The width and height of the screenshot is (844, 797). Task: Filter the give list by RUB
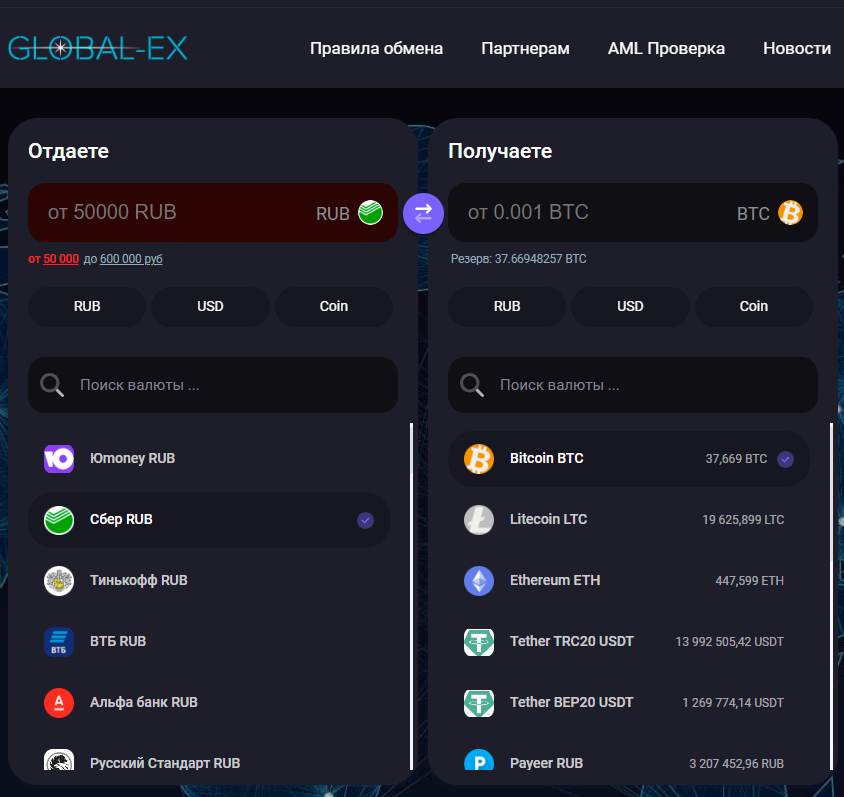pyautogui.click(x=87, y=306)
